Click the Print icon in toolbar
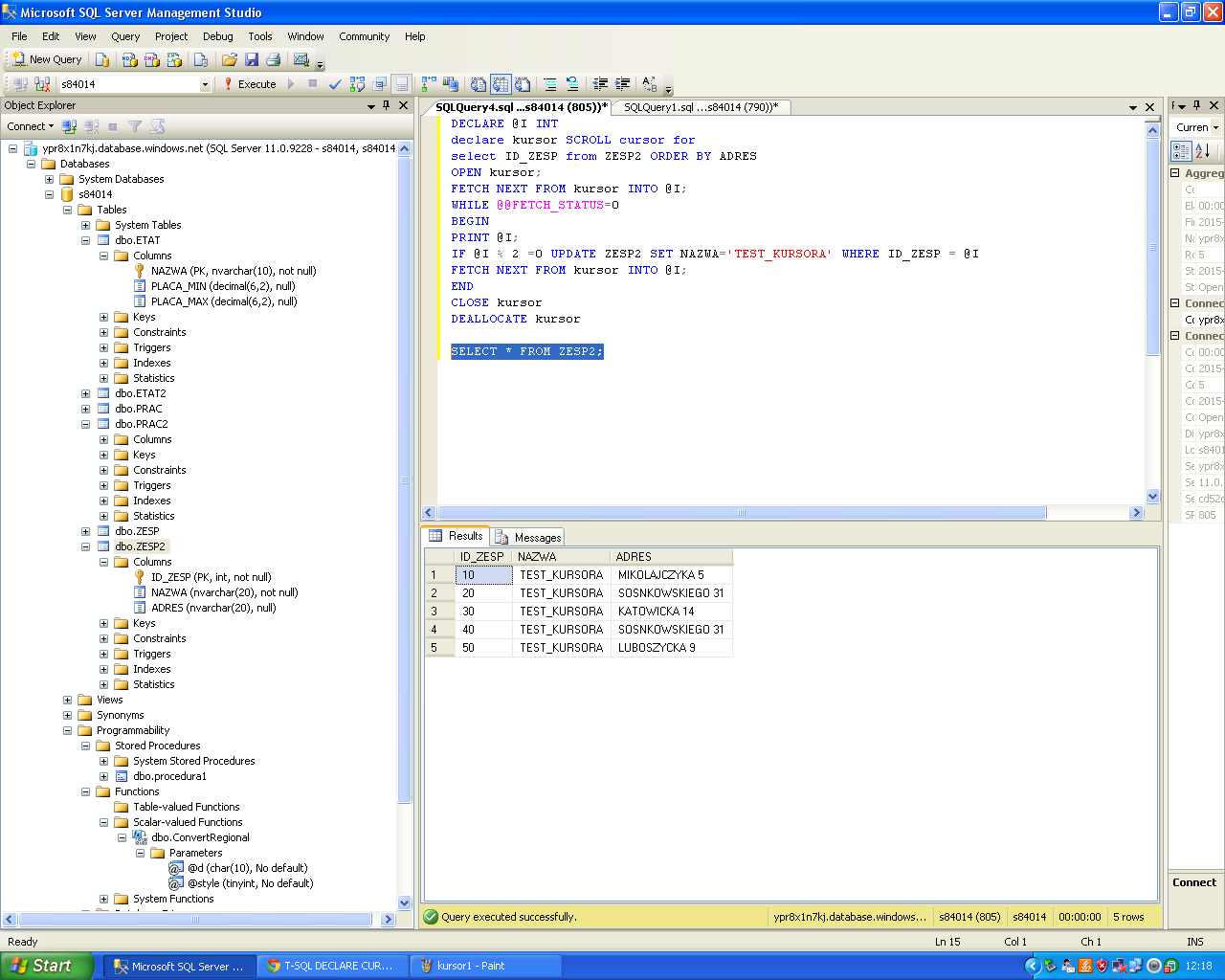Screen dimensions: 1225x980 pyautogui.click(x=274, y=59)
